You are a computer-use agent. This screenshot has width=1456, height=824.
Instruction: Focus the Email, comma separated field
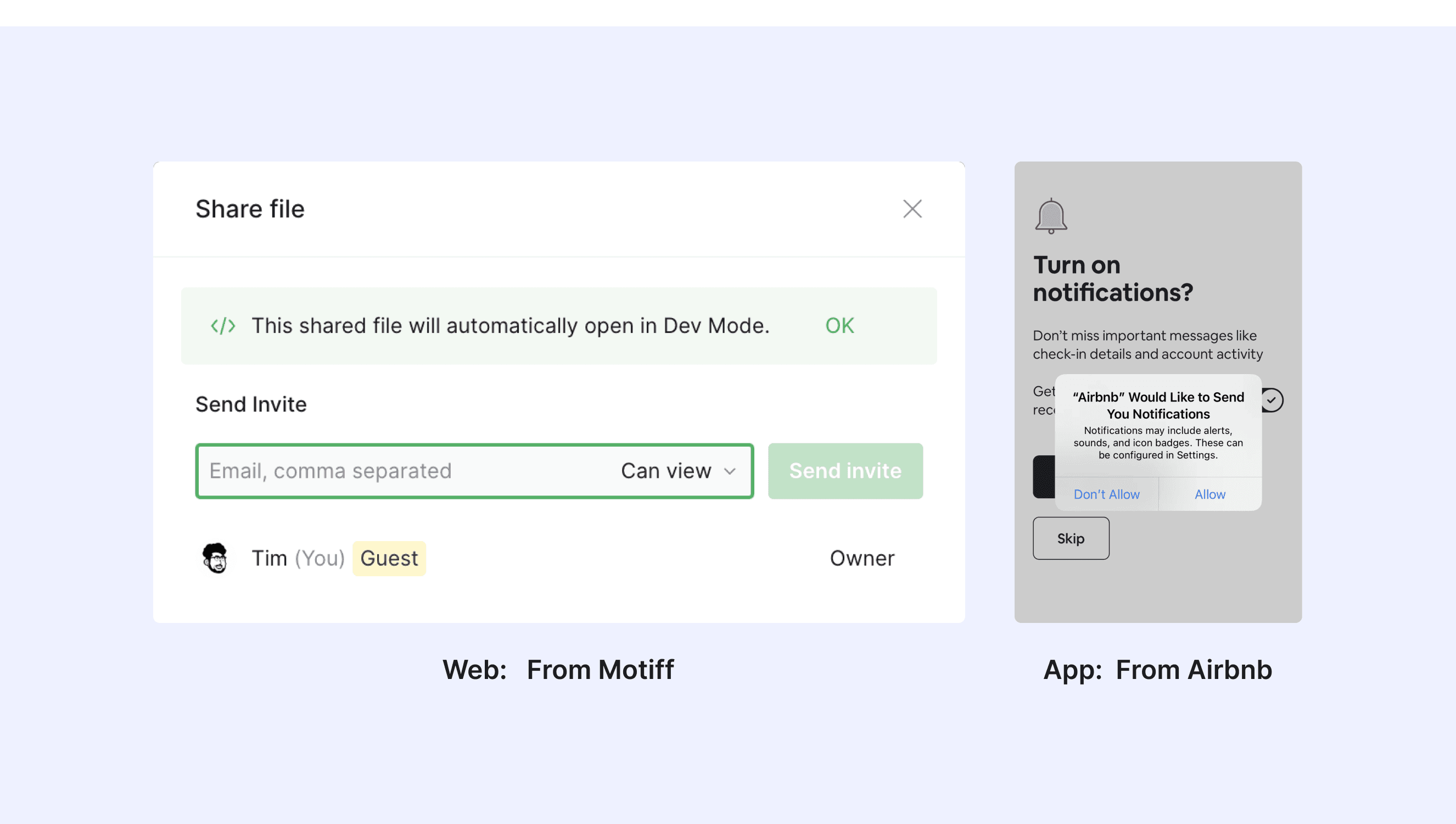pos(396,471)
